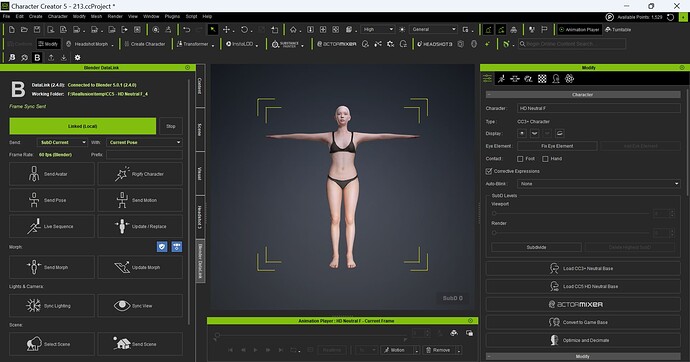Screen dimensions: 690x362
Task: Open the atom physics tab in Modify
Action: click(569, 79)
